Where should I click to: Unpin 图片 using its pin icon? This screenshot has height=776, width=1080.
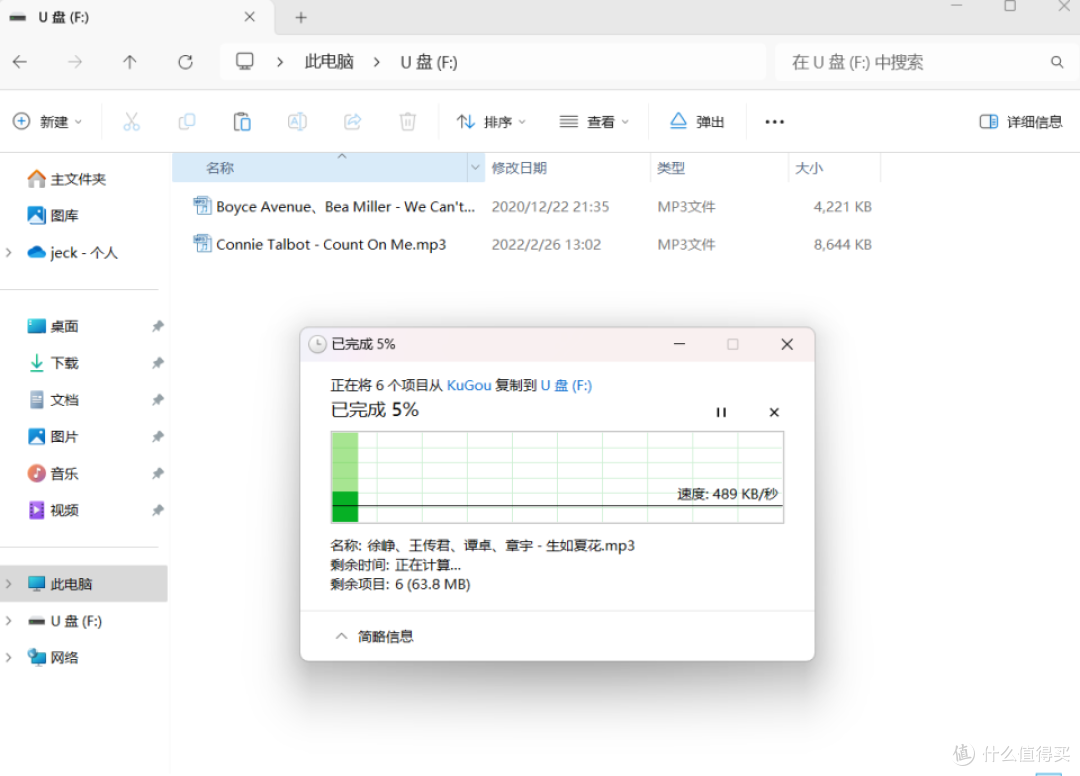click(x=158, y=437)
